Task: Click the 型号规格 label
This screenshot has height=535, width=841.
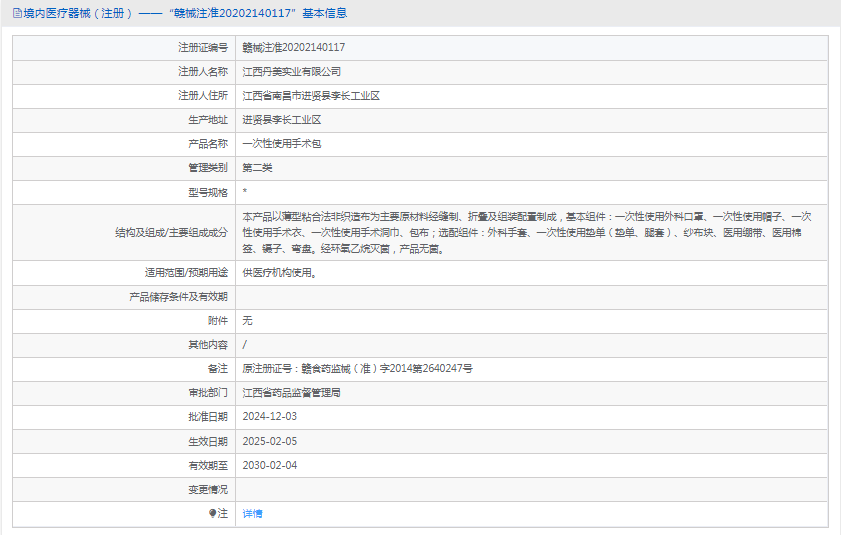Action: 208,193
